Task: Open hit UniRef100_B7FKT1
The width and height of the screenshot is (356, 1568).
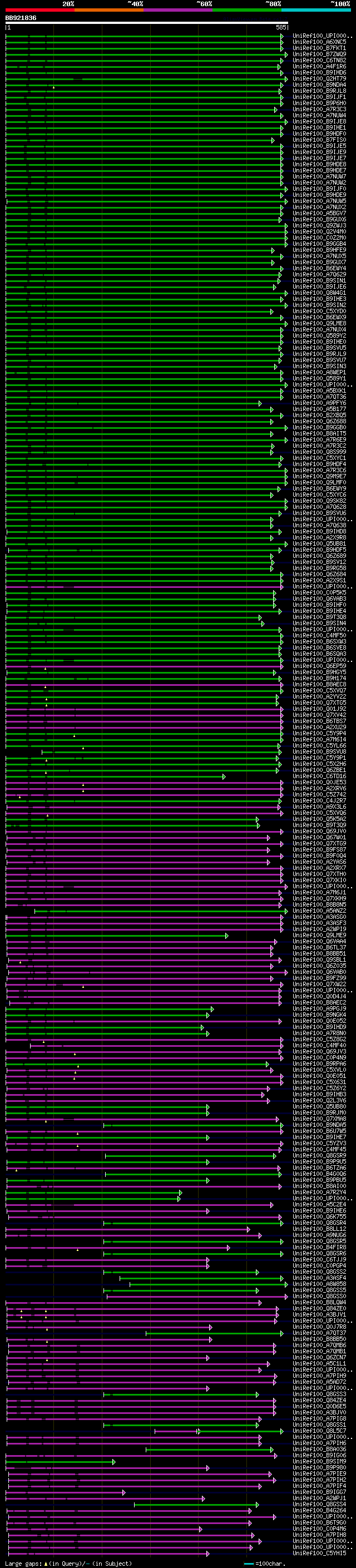Action: pyautogui.click(x=319, y=48)
